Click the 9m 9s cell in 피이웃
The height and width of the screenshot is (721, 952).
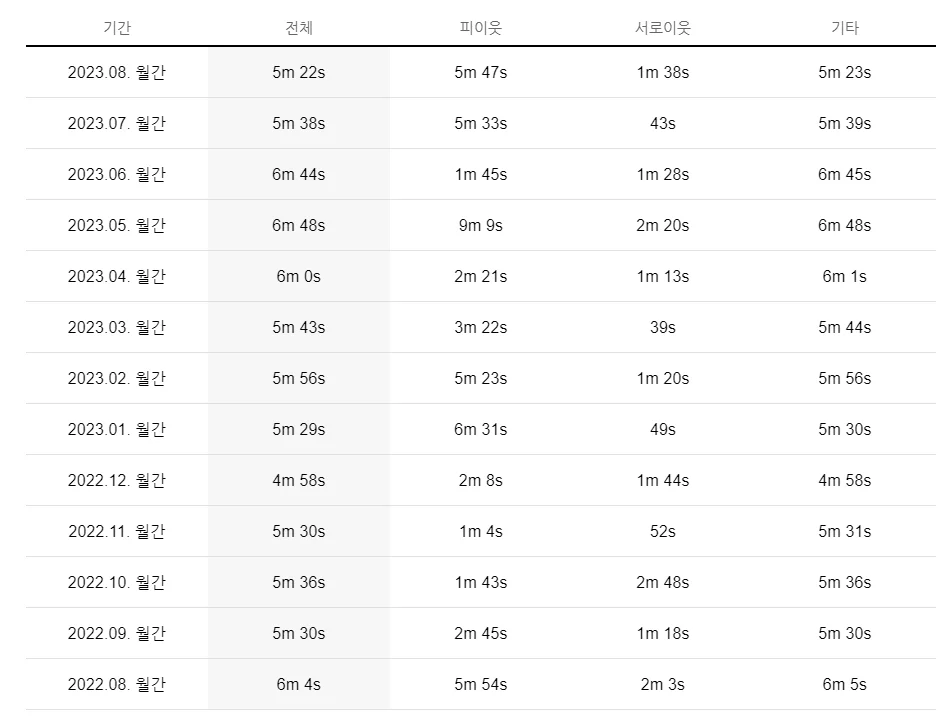click(x=480, y=225)
